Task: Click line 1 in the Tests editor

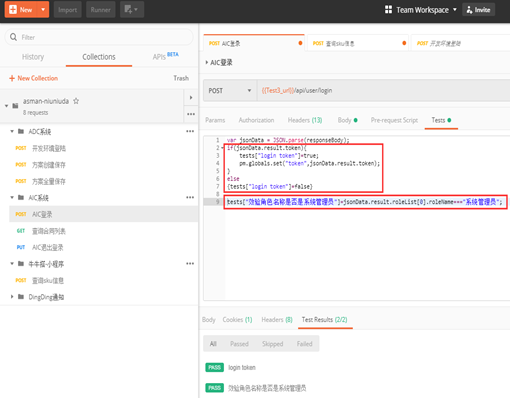Action: click(x=288, y=140)
